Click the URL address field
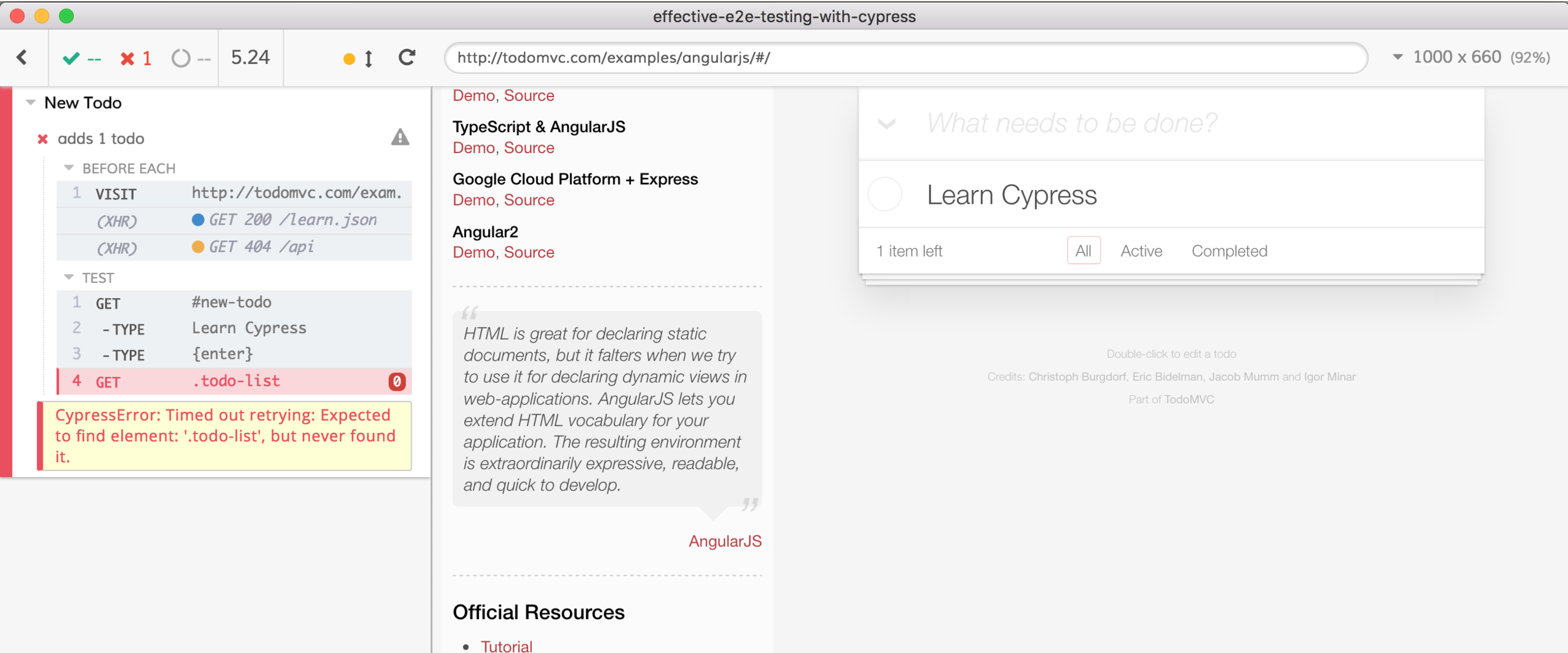The width and height of the screenshot is (1568, 653). point(906,58)
